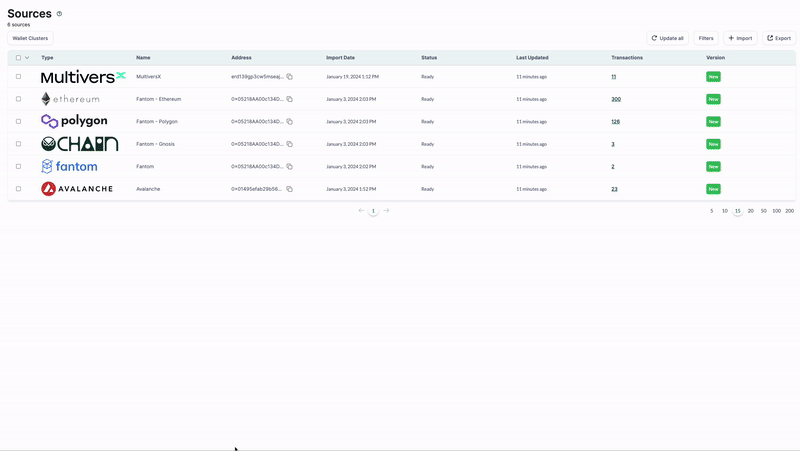Click the Name column header
This screenshot has height=451, width=800.
tap(143, 58)
